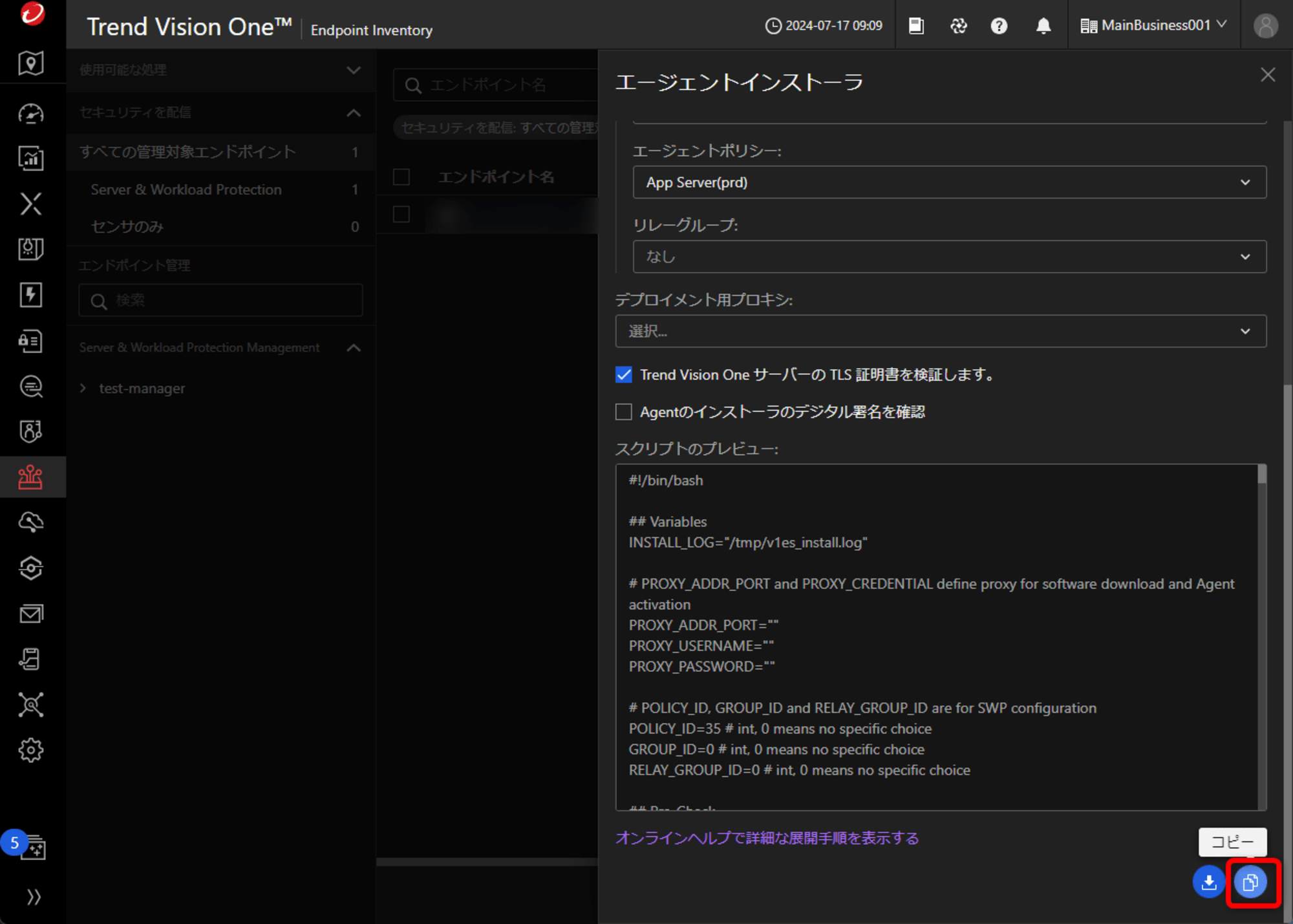Viewport: 1293px width, 924px height.
Task: Uncheck TLS certificate verification checkbox
Action: click(623, 374)
